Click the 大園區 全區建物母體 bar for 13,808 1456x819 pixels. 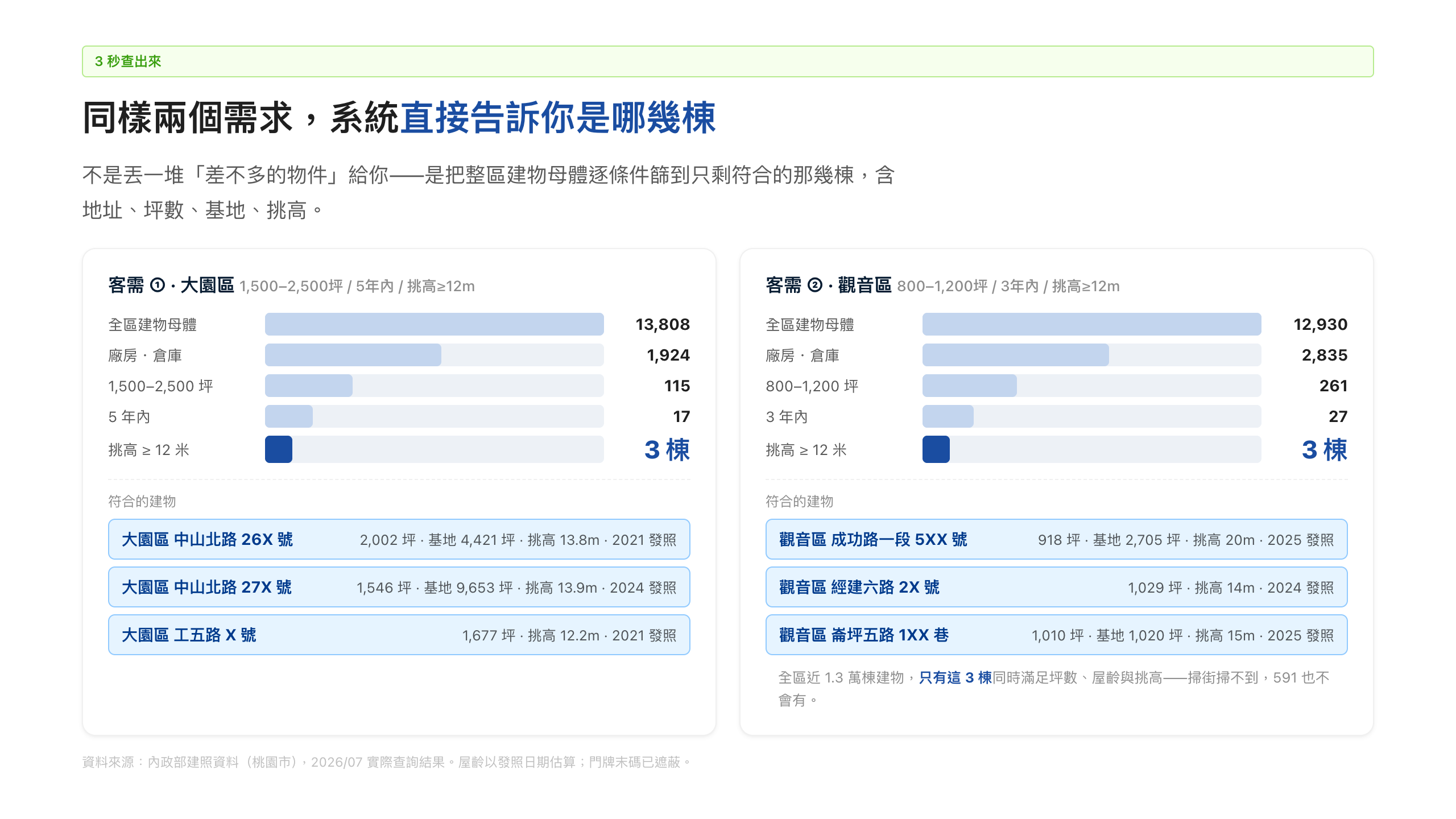[434, 324]
